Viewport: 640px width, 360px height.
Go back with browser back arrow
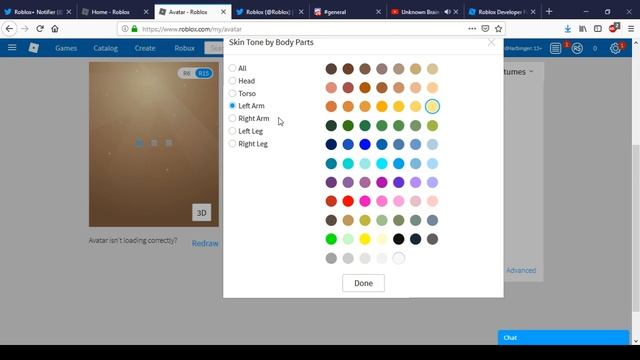coord(9,29)
